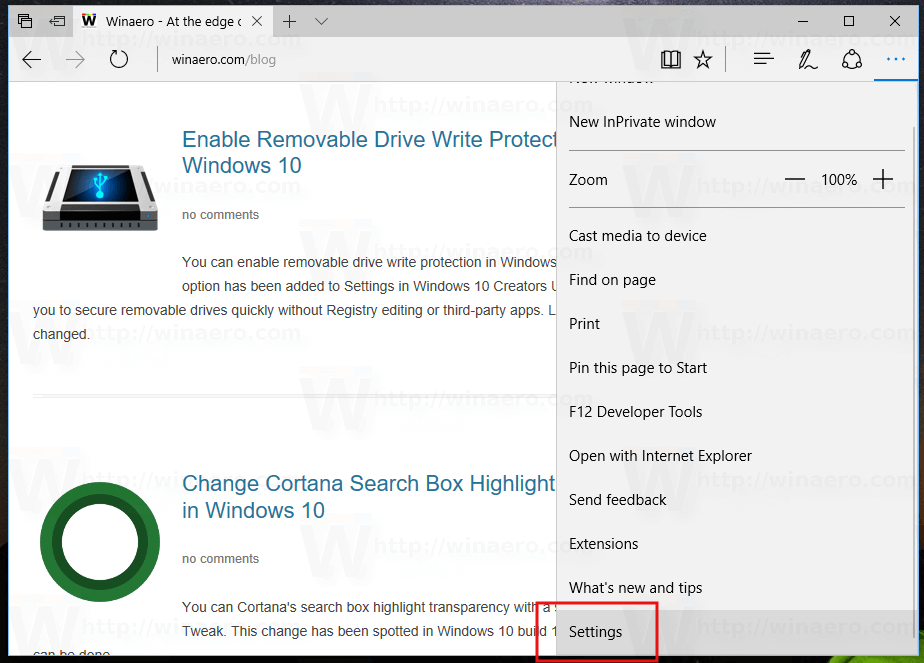Viewport: 924px width, 663px height.
Task: Refresh the winaero.com/blog page
Action: (118, 59)
